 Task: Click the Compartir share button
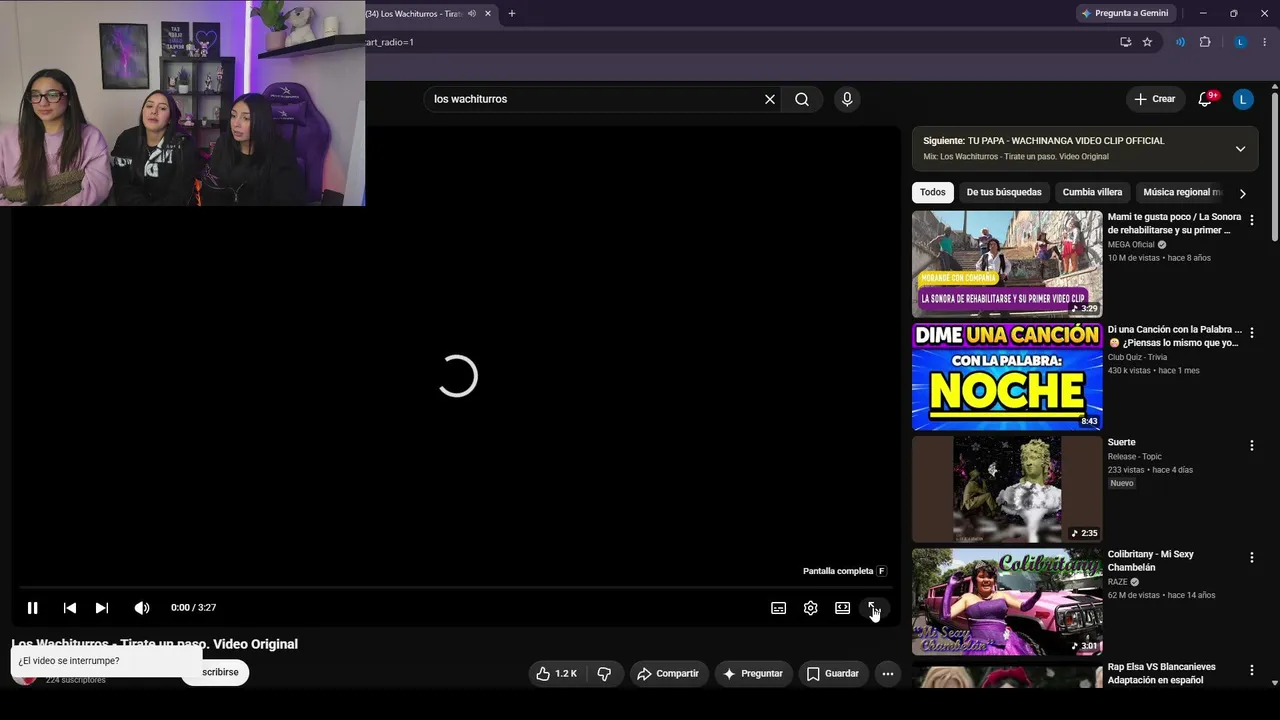click(x=669, y=674)
